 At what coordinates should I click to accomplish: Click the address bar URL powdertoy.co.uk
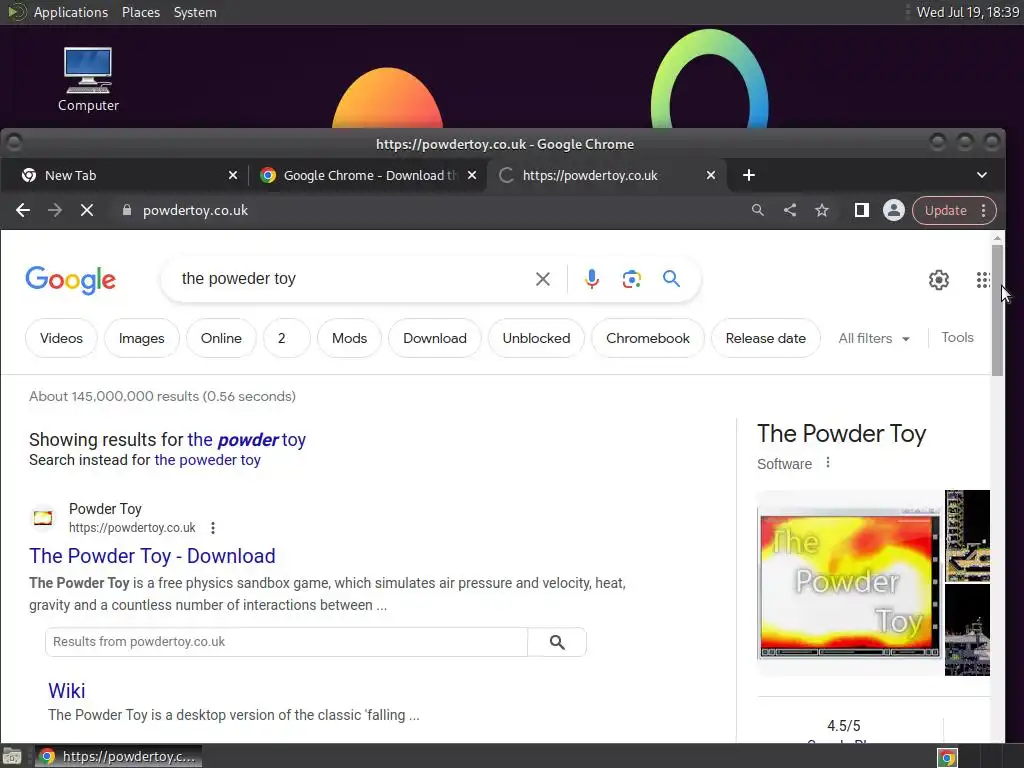click(x=195, y=210)
